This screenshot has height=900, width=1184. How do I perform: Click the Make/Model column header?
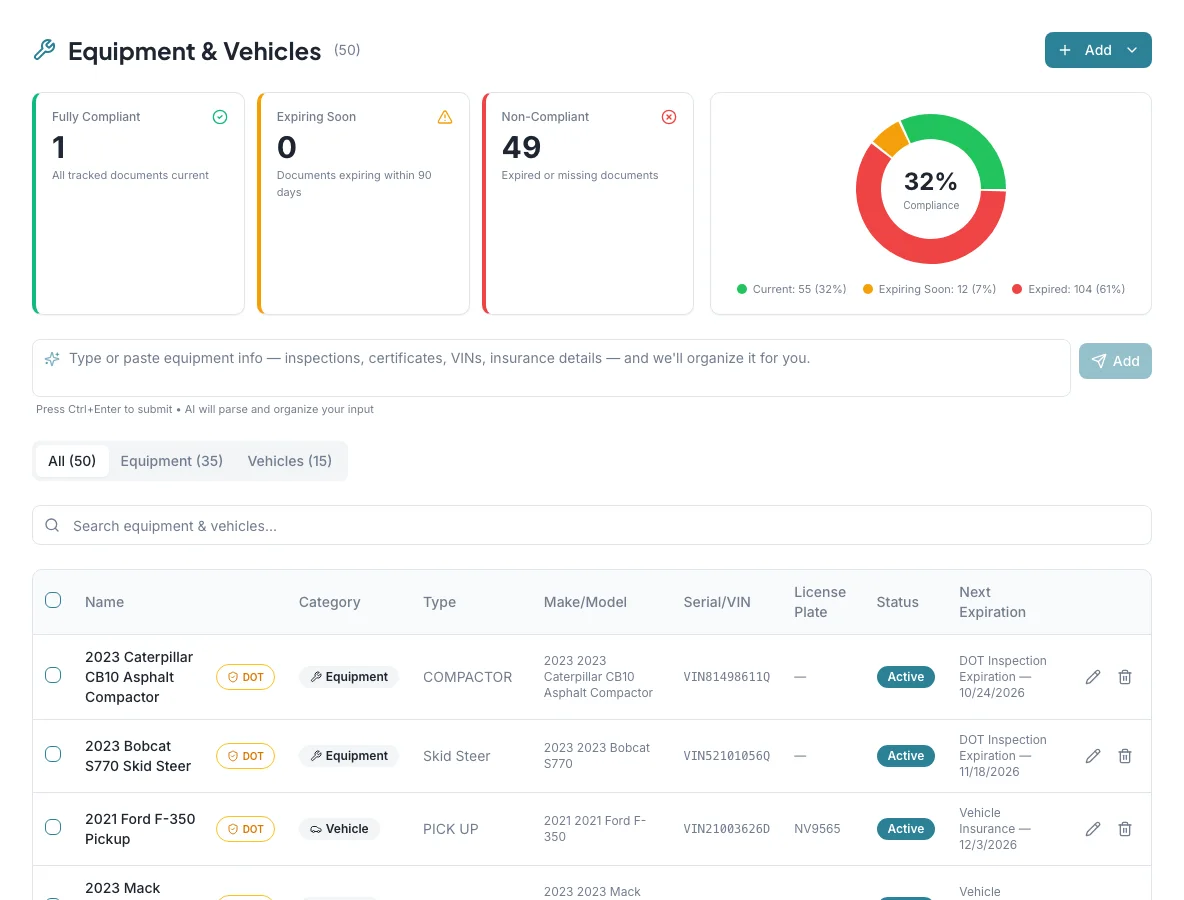tap(585, 602)
